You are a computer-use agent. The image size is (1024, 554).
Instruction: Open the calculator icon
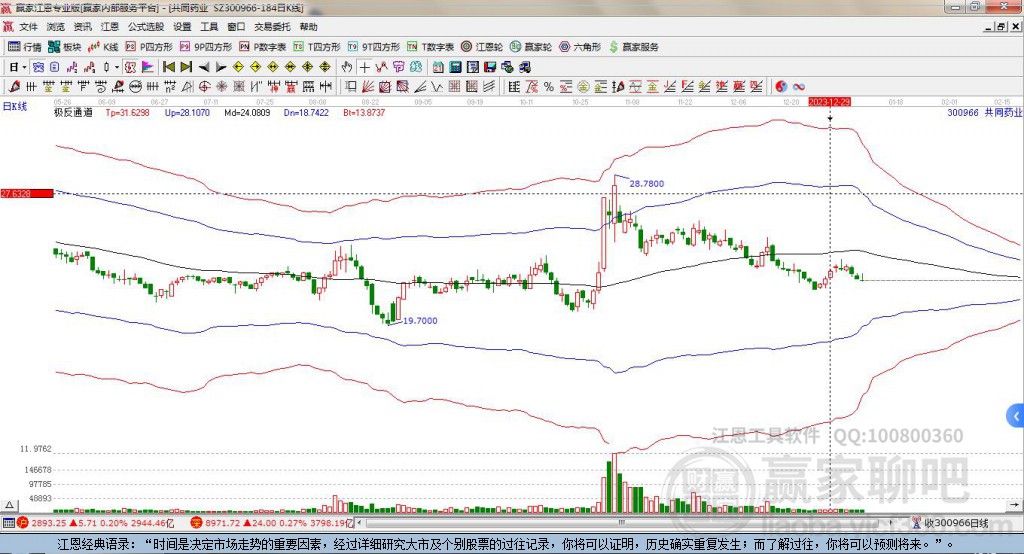[x=456, y=67]
